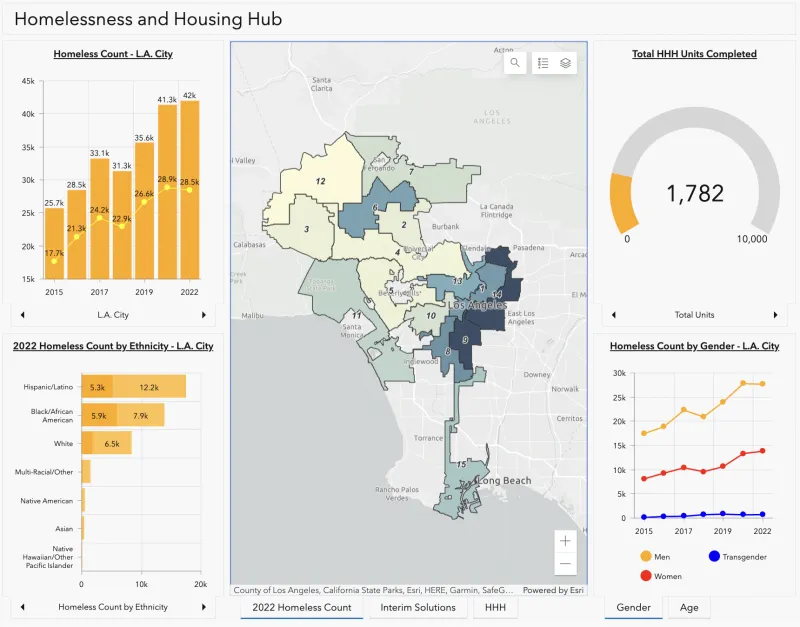The image size is (800, 627).
Task: Open the map layers icon
Action: pyautogui.click(x=565, y=63)
